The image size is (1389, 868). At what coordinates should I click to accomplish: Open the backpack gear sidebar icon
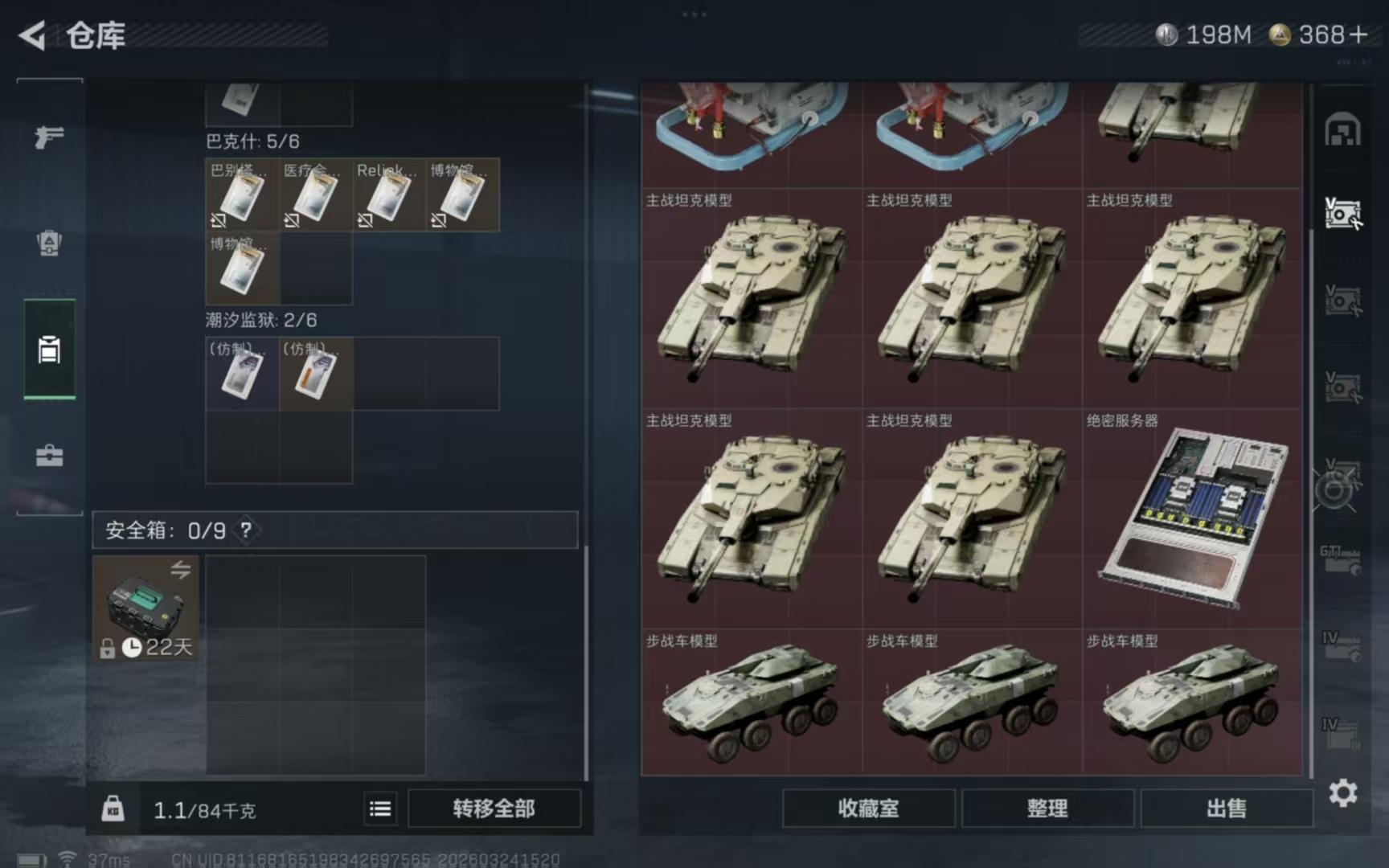[x=49, y=243]
